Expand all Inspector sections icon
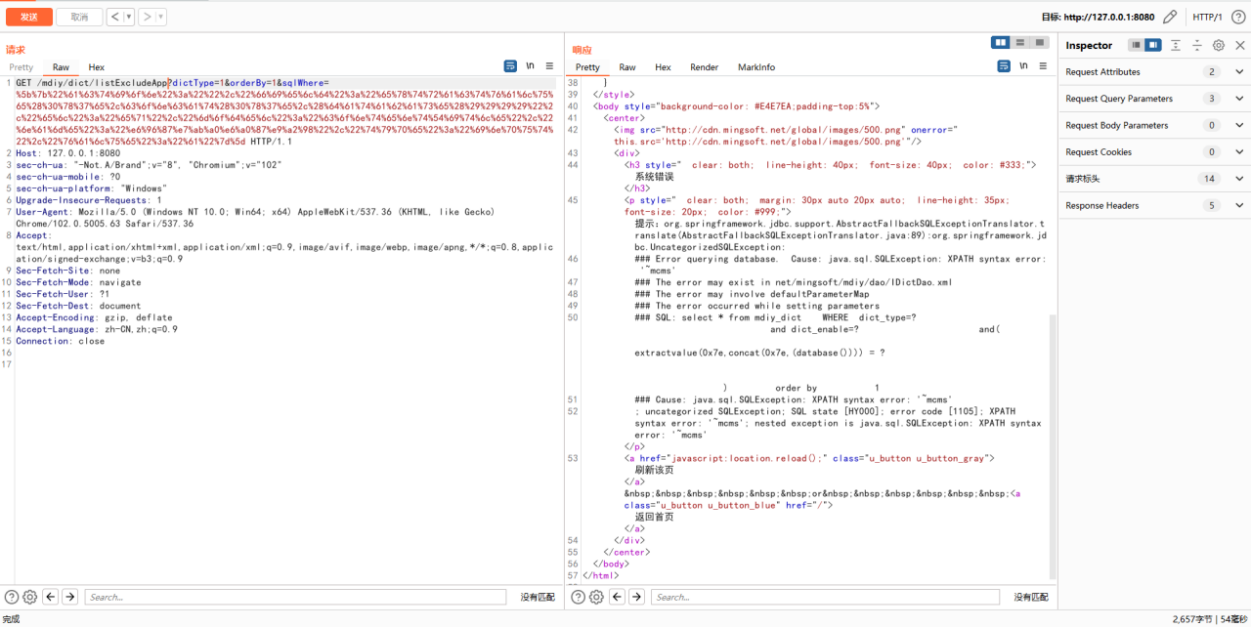1252x628 pixels. [x=1176, y=45]
